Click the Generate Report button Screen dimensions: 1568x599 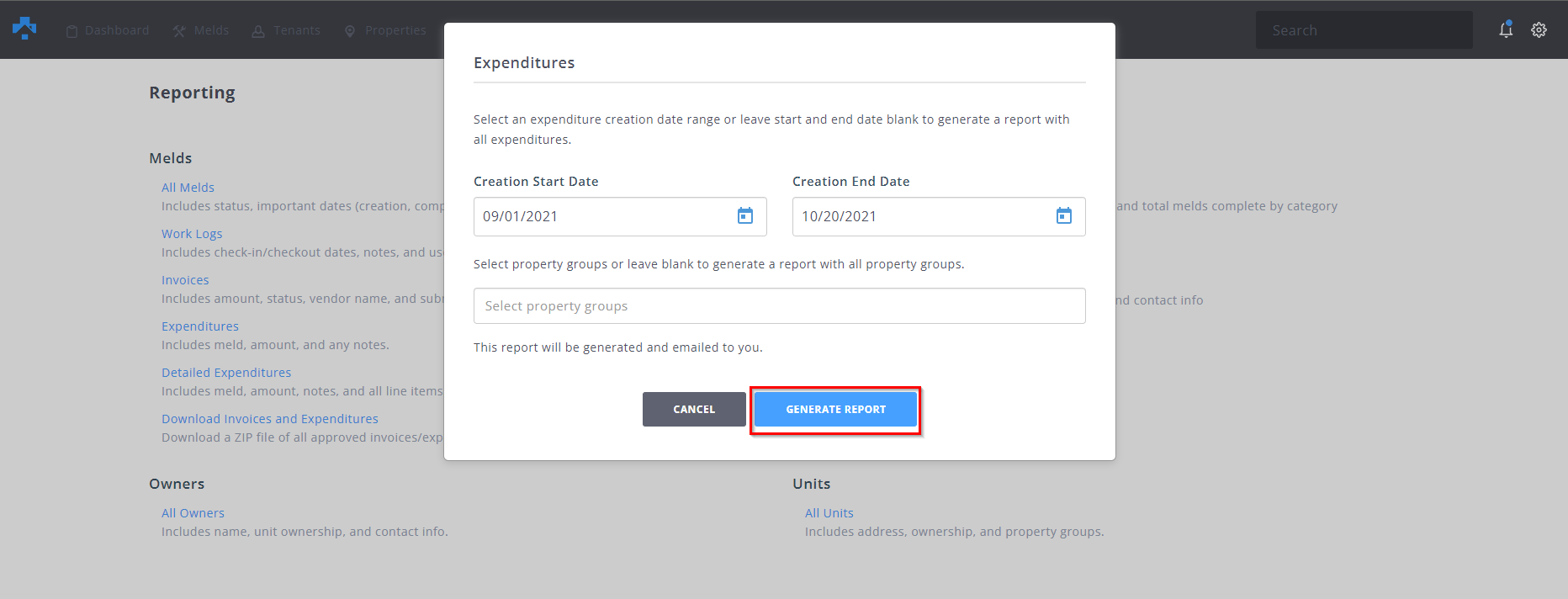point(835,410)
